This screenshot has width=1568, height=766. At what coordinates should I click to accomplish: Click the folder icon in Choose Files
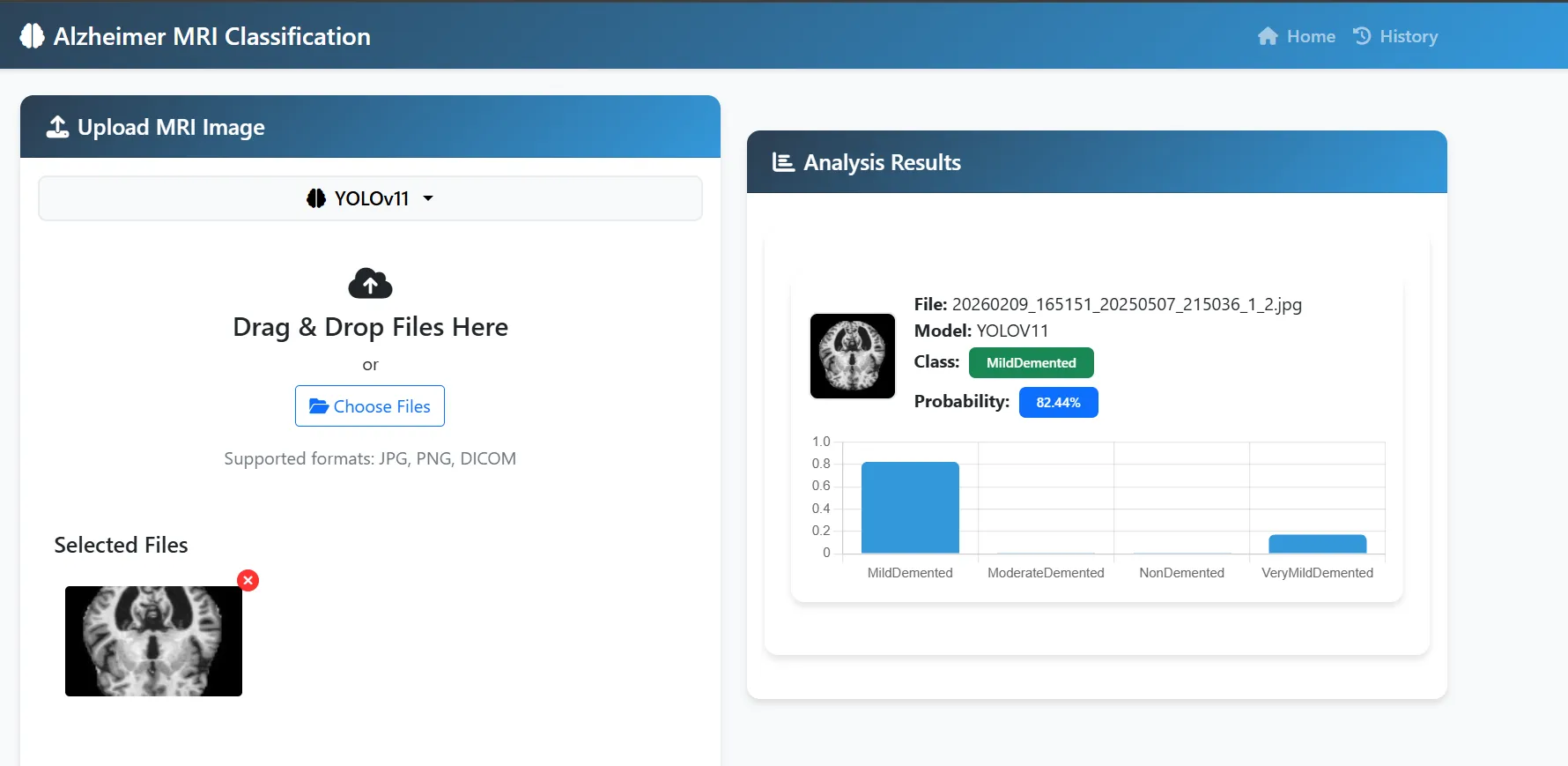pyautogui.click(x=318, y=406)
